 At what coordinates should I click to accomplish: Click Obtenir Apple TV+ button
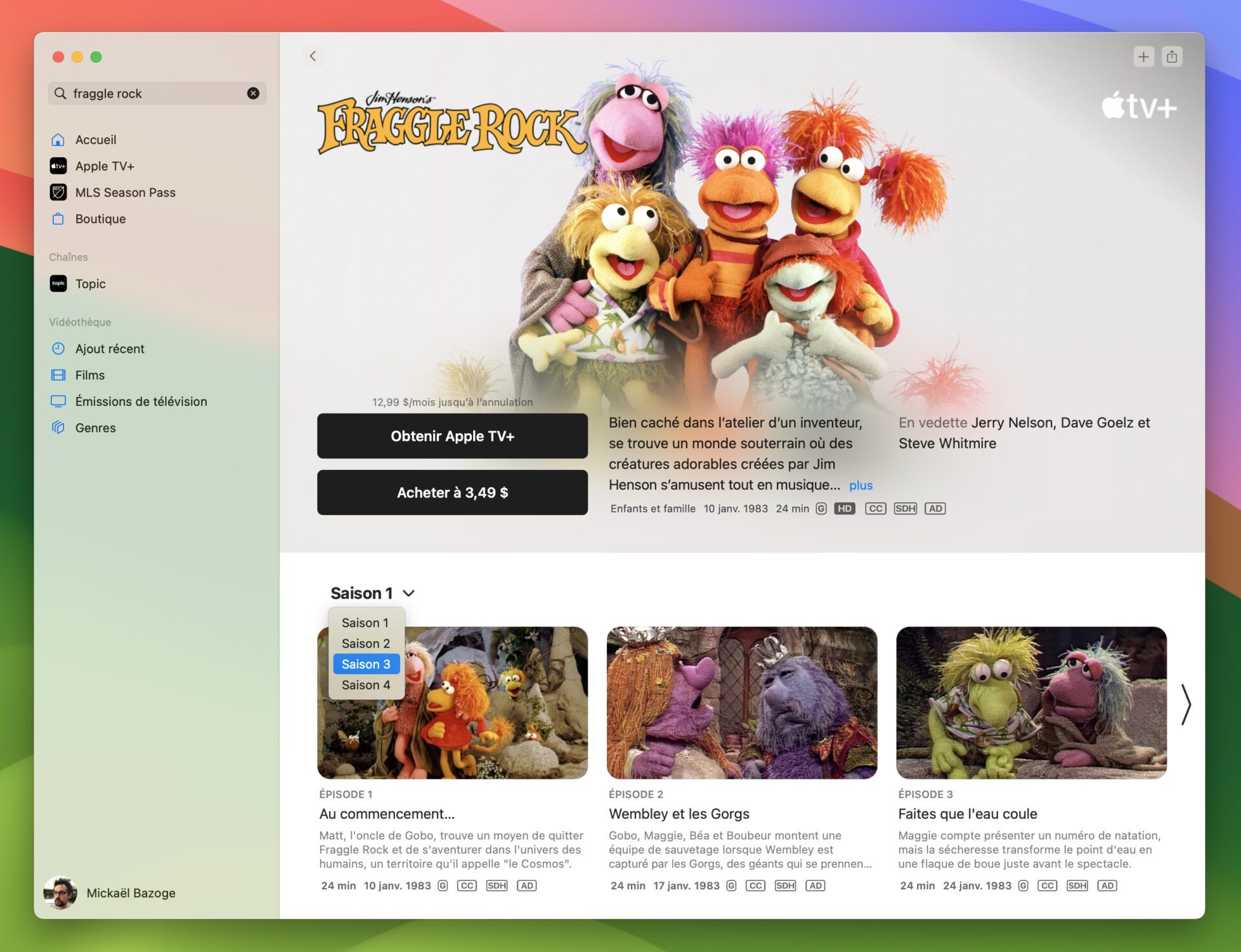click(x=452, y=435)
